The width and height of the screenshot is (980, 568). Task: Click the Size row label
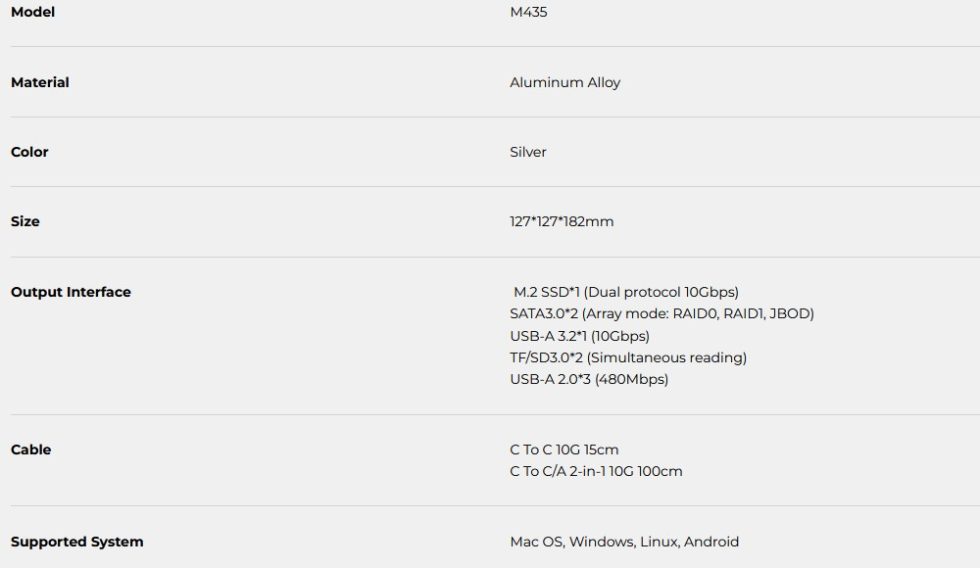(x=25, y=221)
